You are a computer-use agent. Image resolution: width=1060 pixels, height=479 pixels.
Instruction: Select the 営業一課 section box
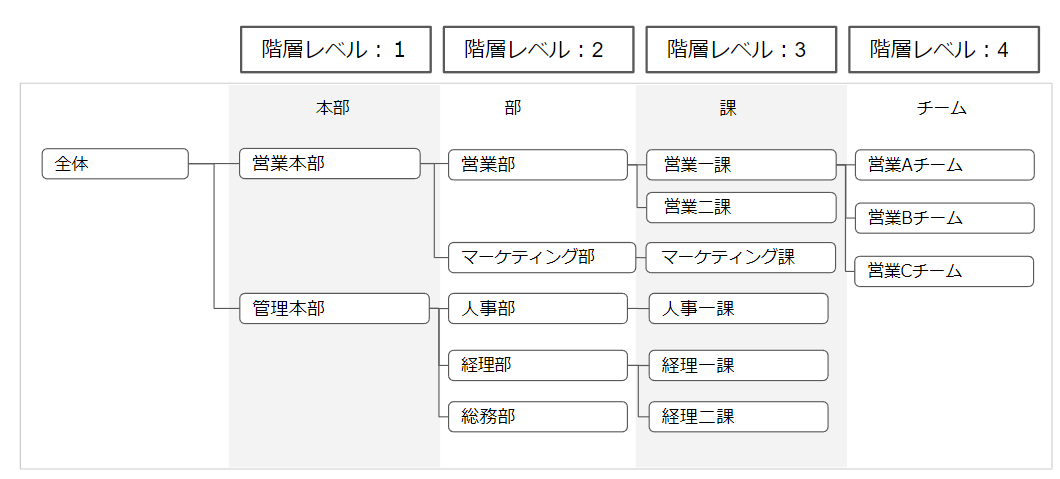point(740,165)
